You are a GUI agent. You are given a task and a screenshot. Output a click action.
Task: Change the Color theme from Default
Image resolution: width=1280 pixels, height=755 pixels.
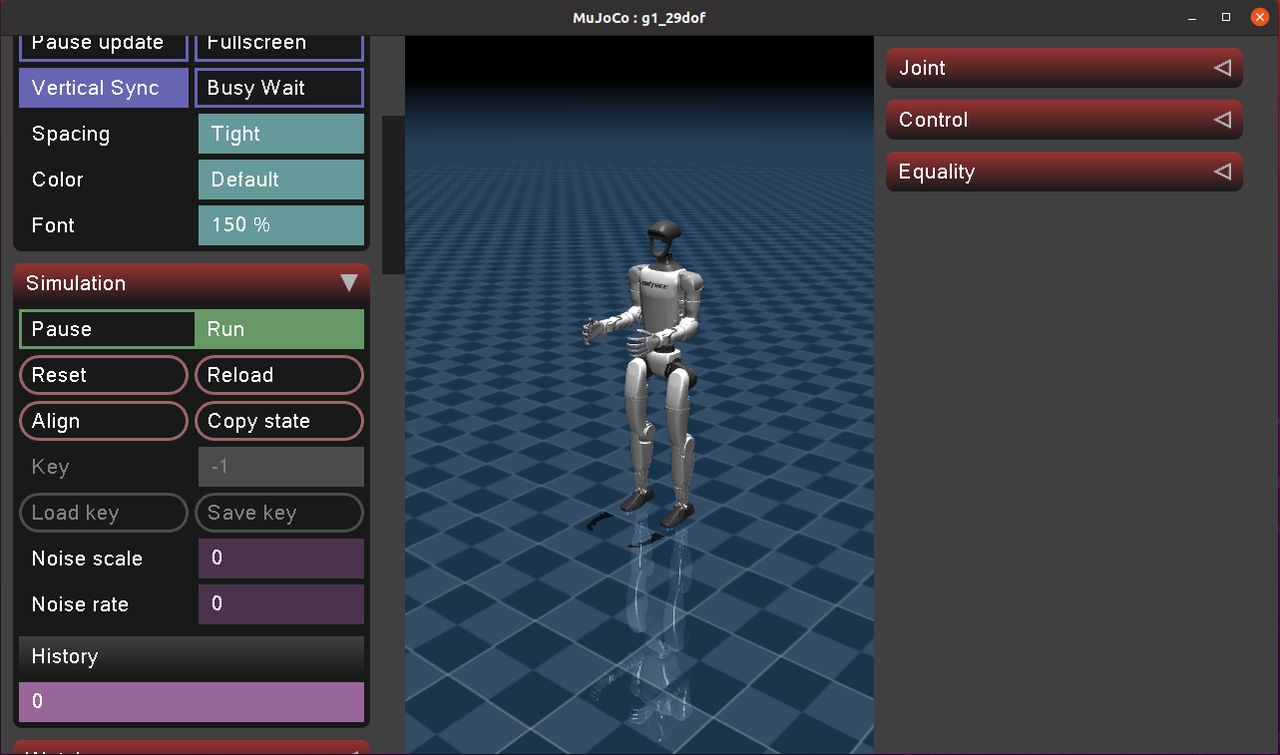281,180
